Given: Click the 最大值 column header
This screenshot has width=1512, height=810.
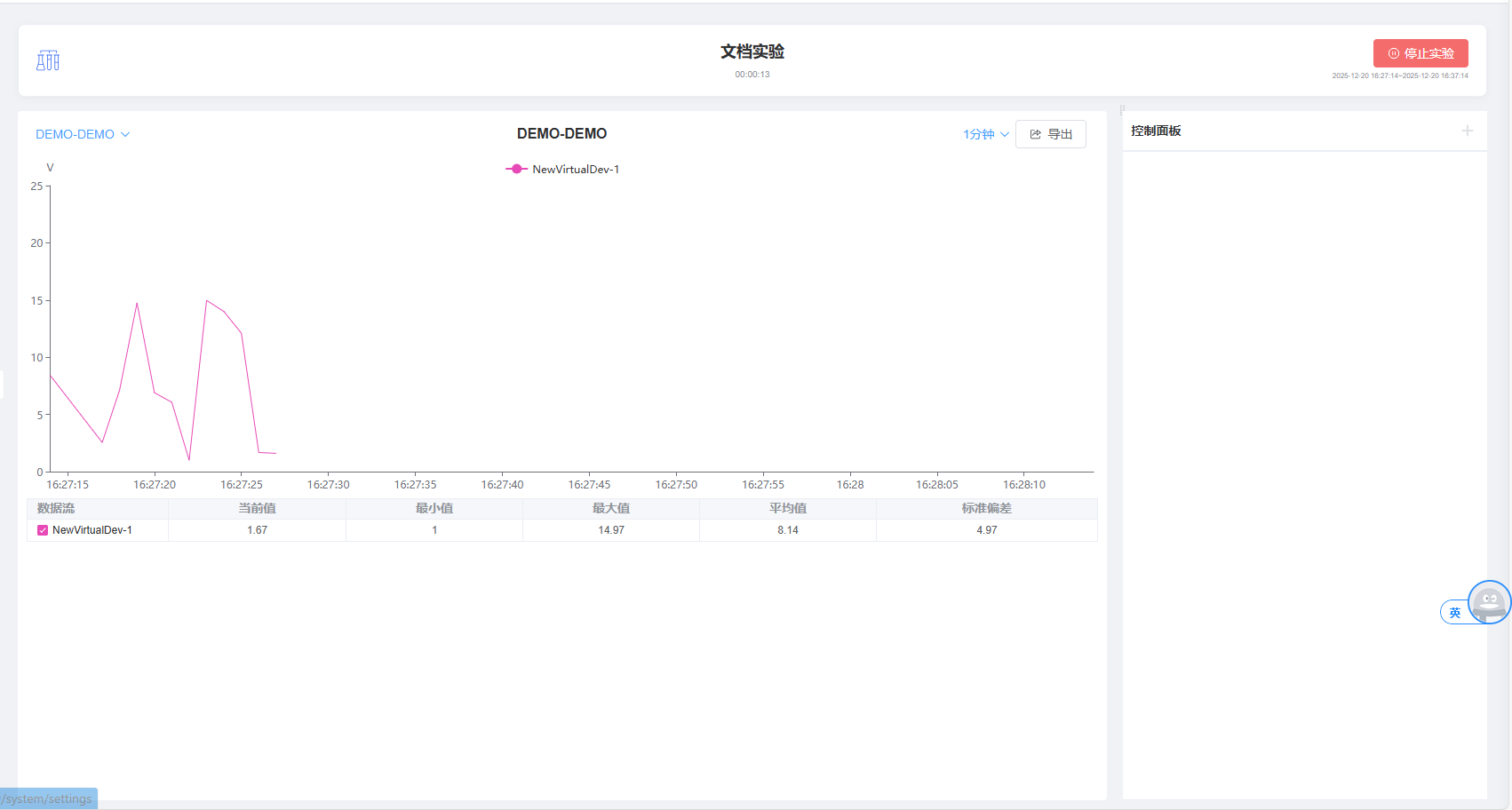Looking at the screenshot, I should click(x=610, y=508).
